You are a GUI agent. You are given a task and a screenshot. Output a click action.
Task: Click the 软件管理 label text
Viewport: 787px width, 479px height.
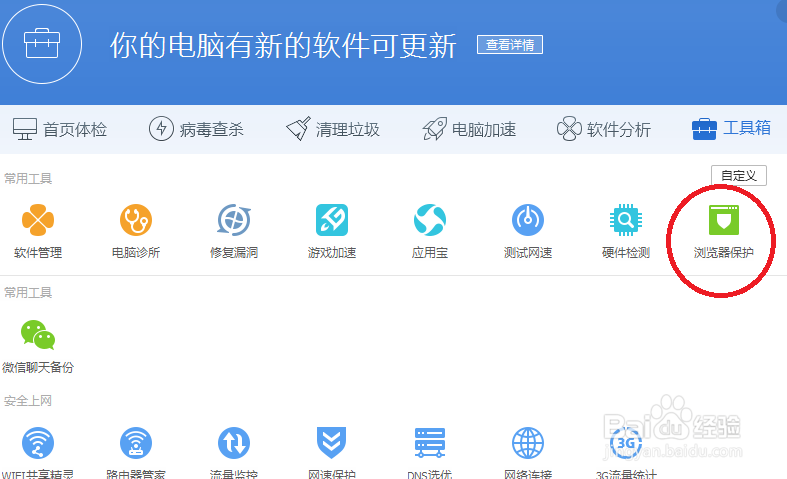click(38, 253)
